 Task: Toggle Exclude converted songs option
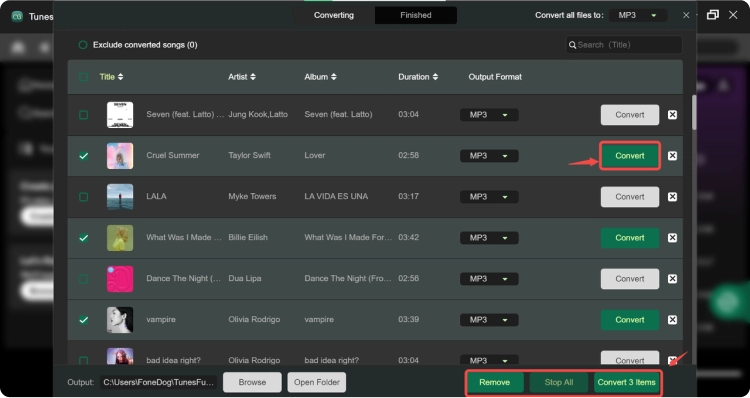[x=83, y=45]
